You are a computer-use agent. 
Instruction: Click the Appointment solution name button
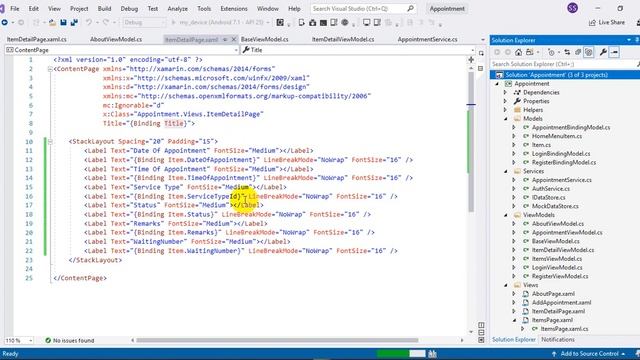(x=447, y=9)
